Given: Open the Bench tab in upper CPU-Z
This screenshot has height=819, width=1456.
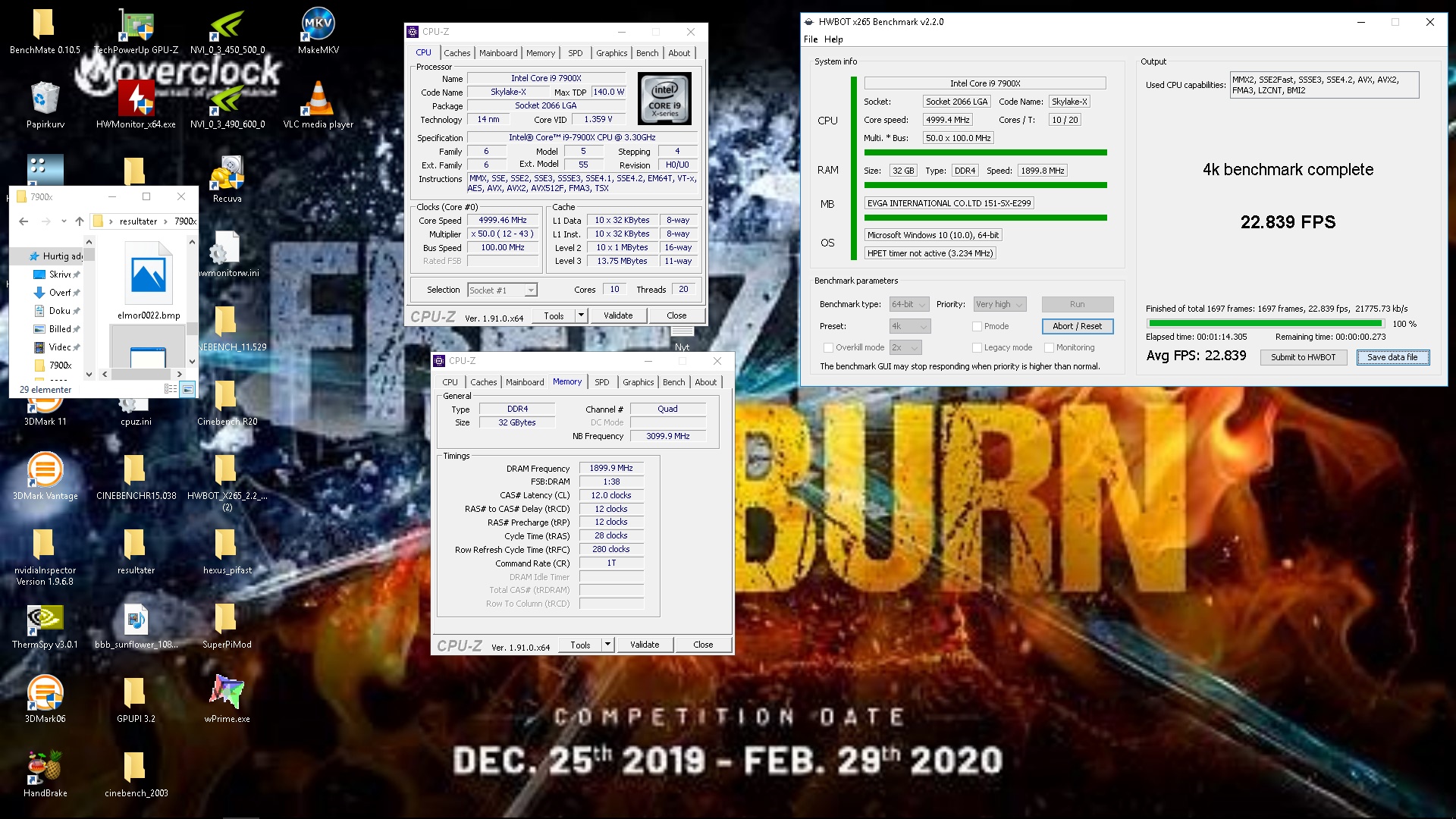Looking at the screenshot, I should [x=647, y=53].
